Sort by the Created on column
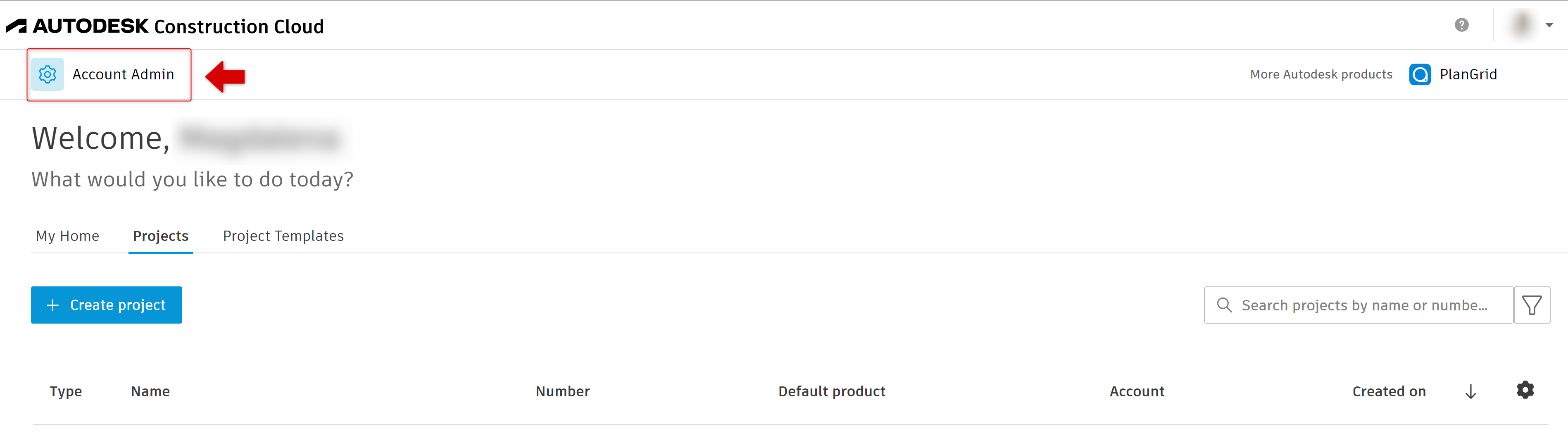Viewport: 1568px width, 436px height. pyautogui.click(x=1388, y=391)
